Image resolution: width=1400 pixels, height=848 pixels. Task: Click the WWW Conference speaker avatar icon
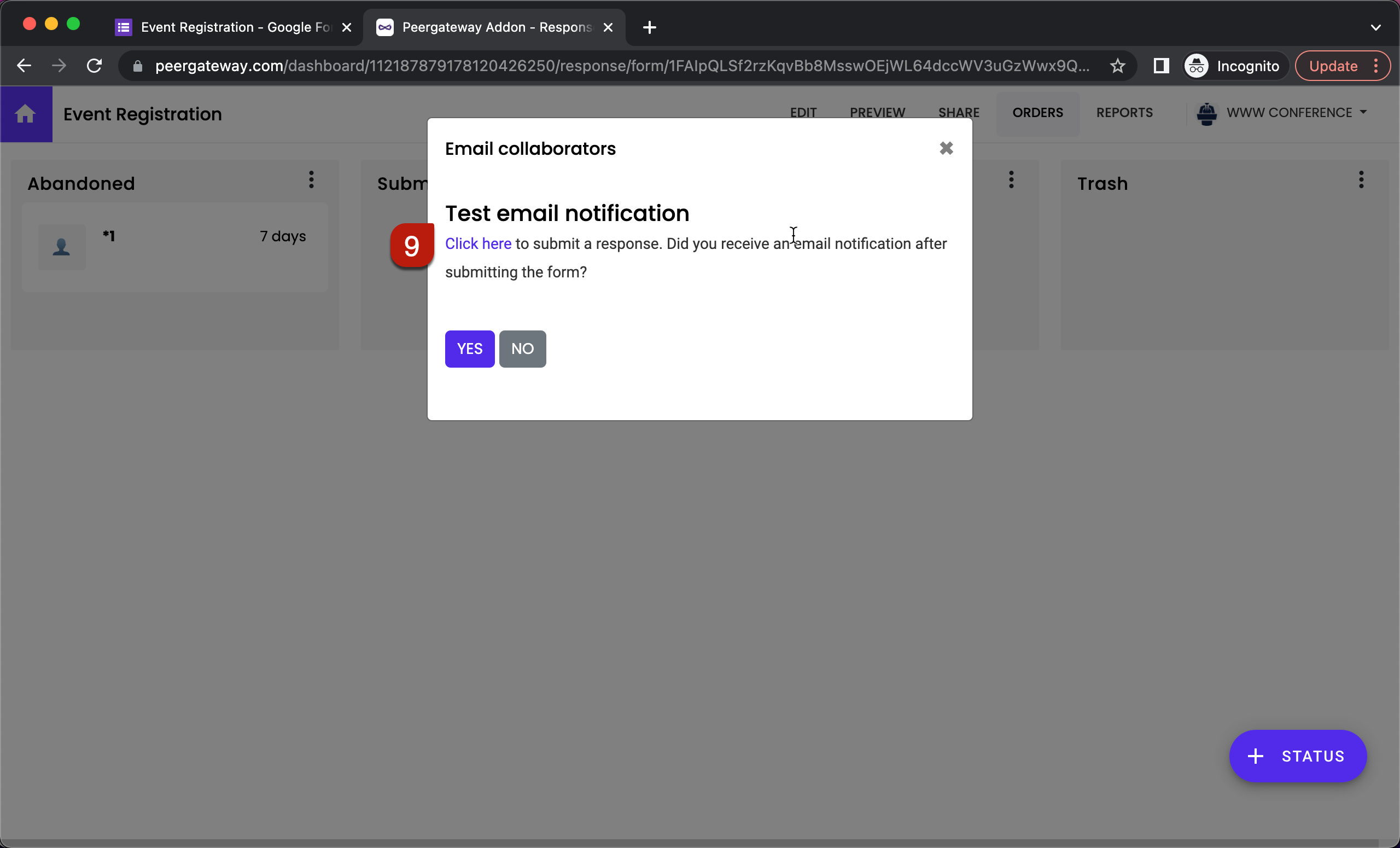pos(1207,113)
